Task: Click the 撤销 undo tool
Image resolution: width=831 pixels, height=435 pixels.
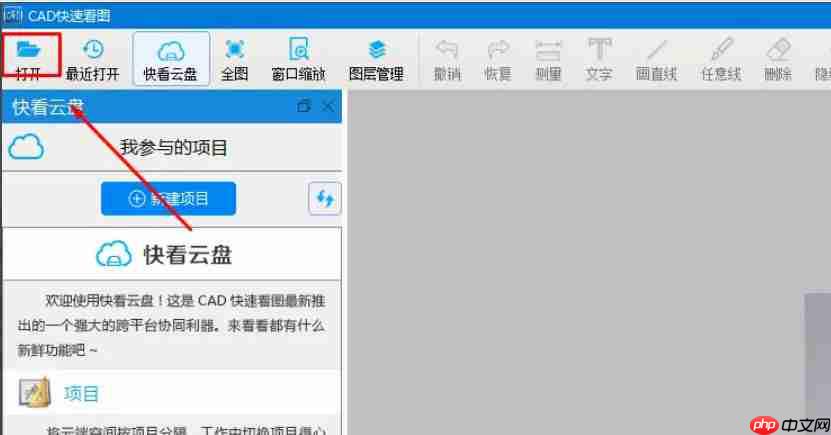Action: [447, 59]
